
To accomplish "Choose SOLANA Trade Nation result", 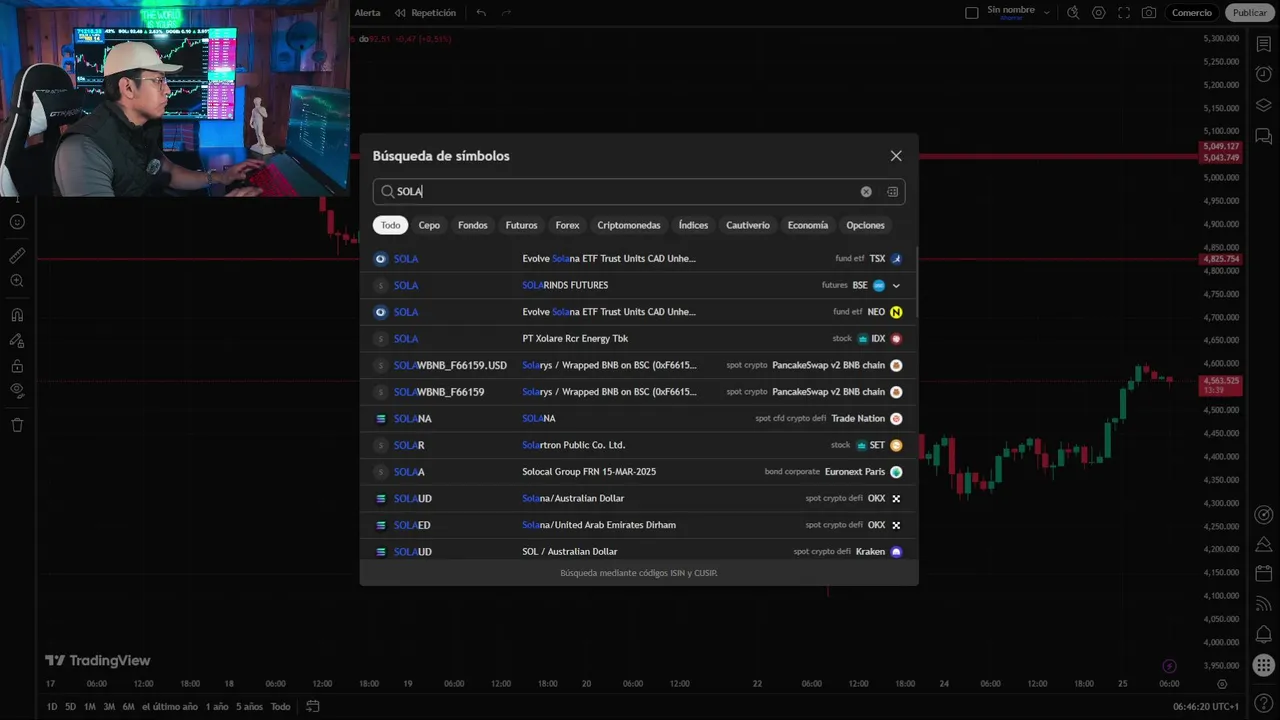I will pos(638,419).
